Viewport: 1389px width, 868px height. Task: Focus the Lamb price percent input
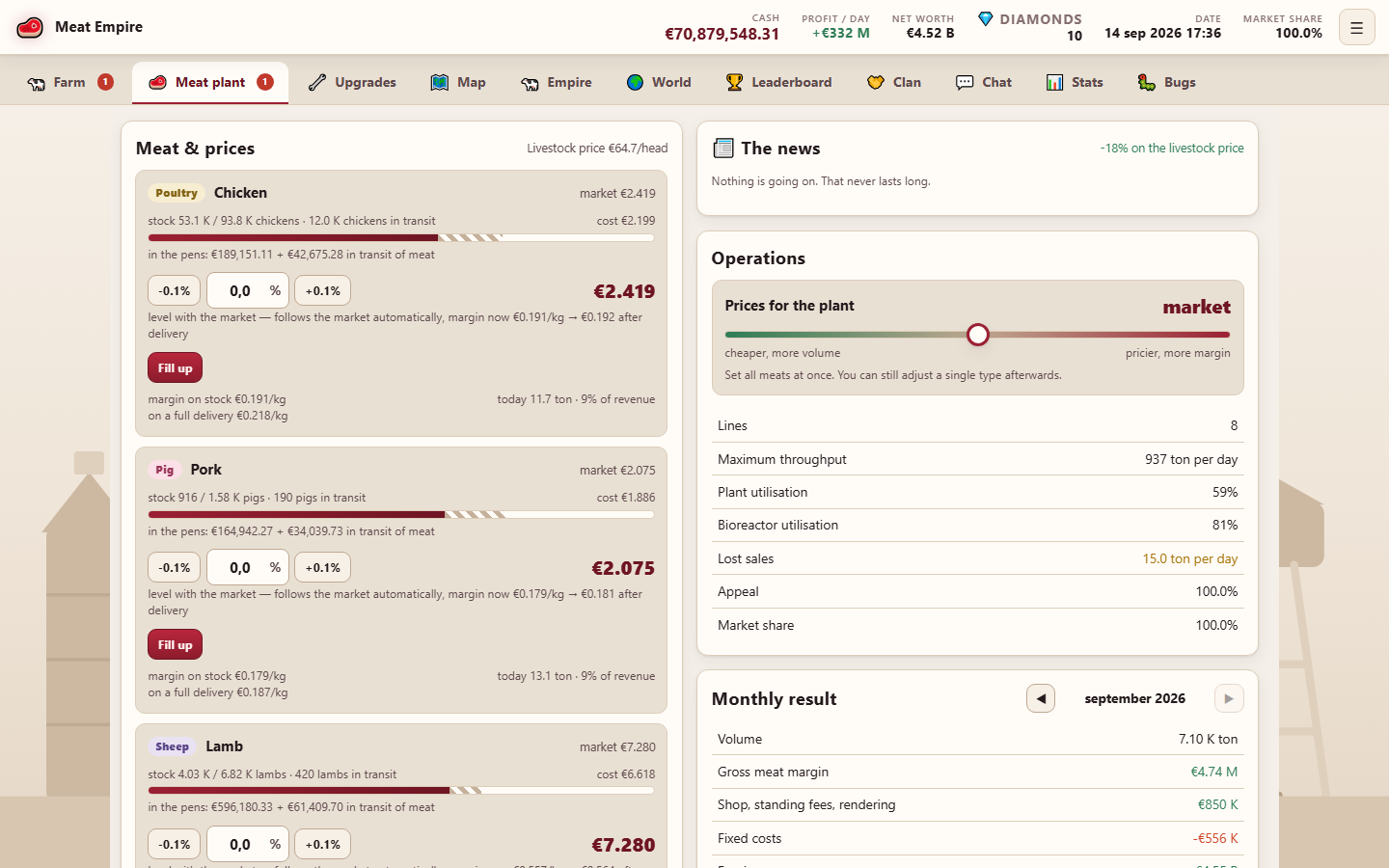pyautogui.click(x=248, y=844)
